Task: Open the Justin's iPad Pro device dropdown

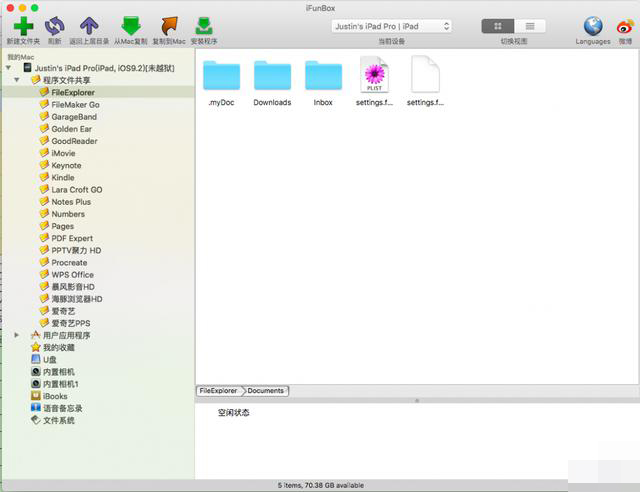Action: (x=391, y=26)
